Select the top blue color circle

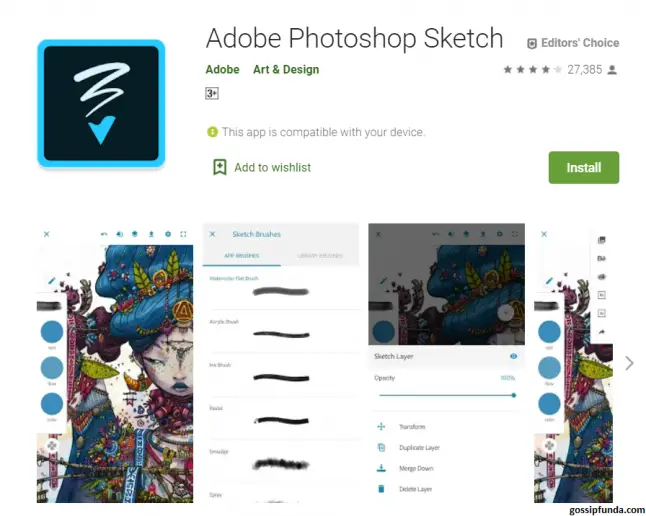pyautogui.click(x=52, y=332)
